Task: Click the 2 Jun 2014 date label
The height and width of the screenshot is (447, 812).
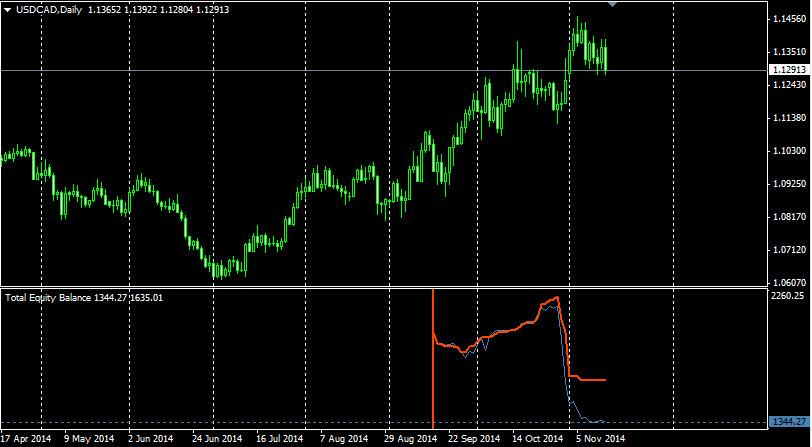Action: point(152,439)
